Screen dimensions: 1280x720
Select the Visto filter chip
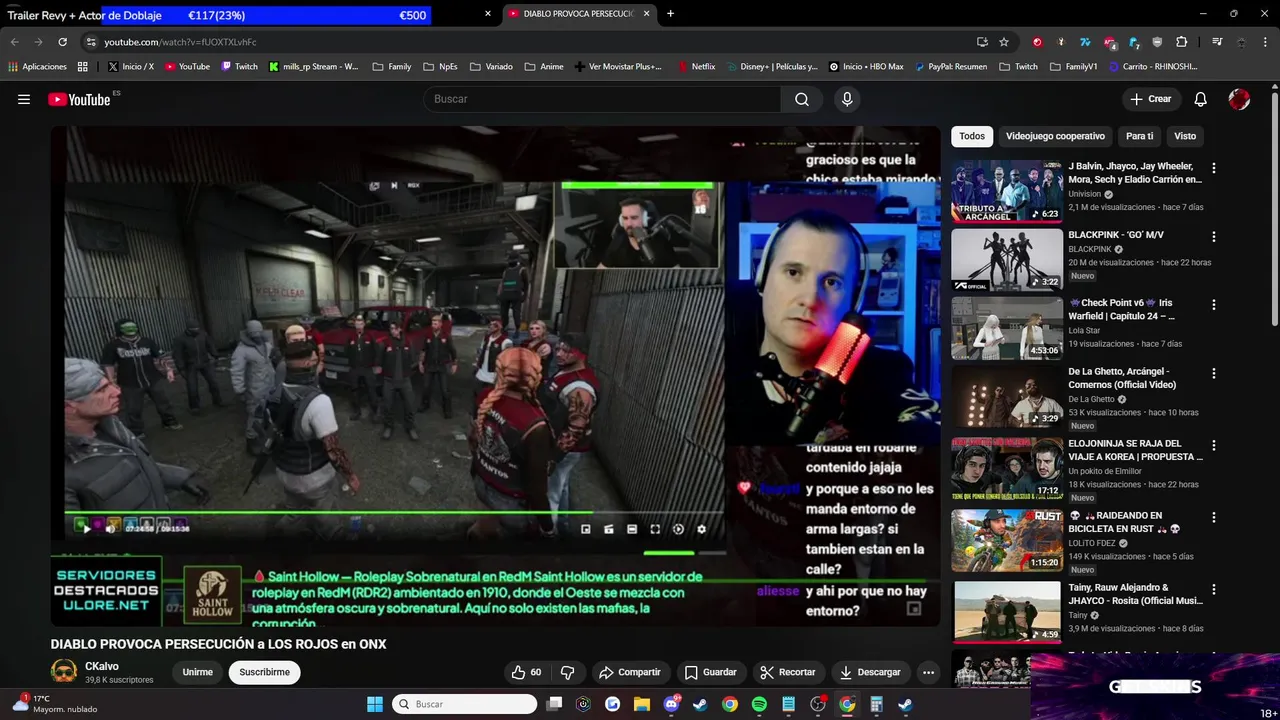point(1185,136)
